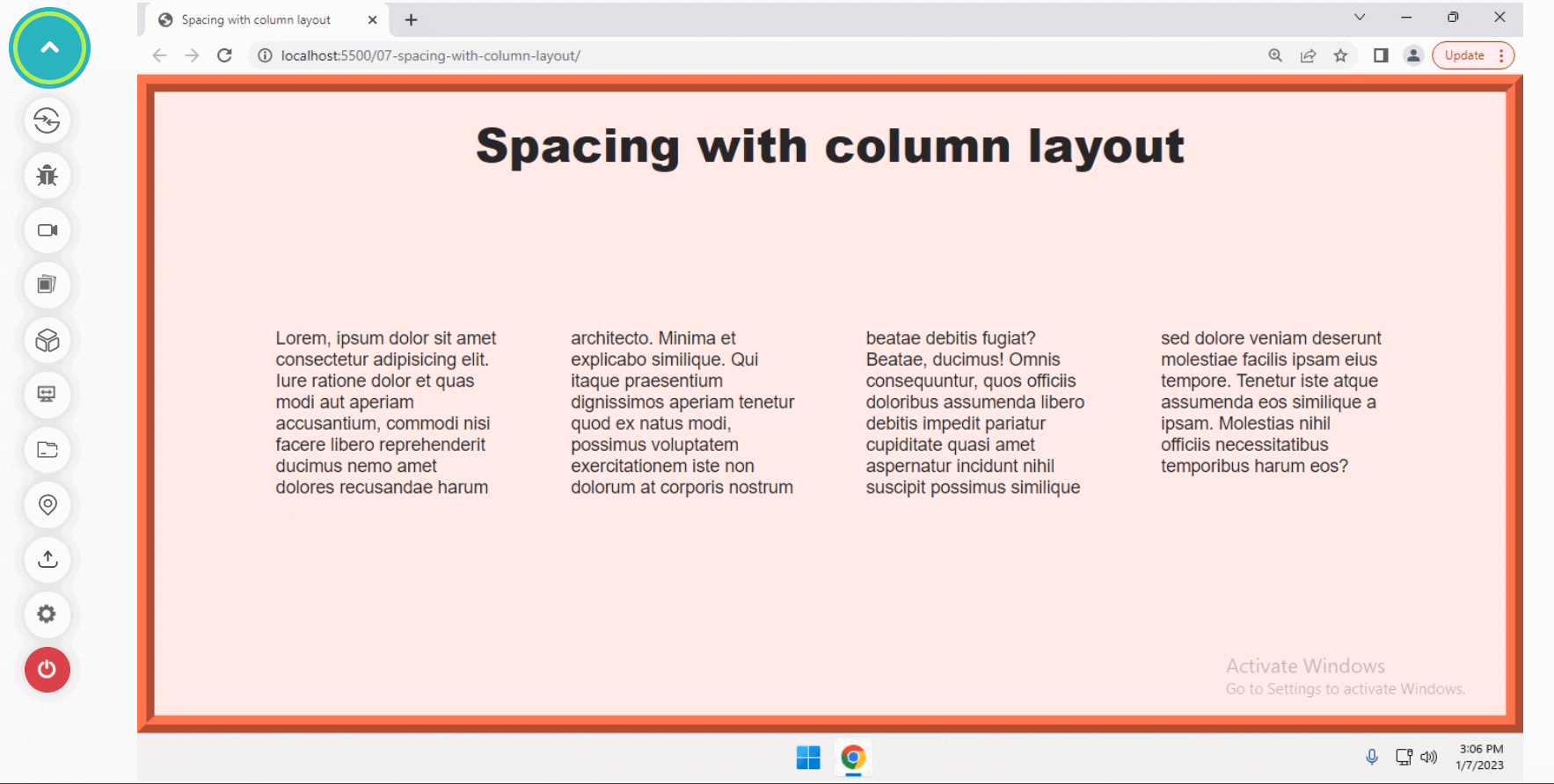Open the screenshot gallery layers icon

coord(47,285)
